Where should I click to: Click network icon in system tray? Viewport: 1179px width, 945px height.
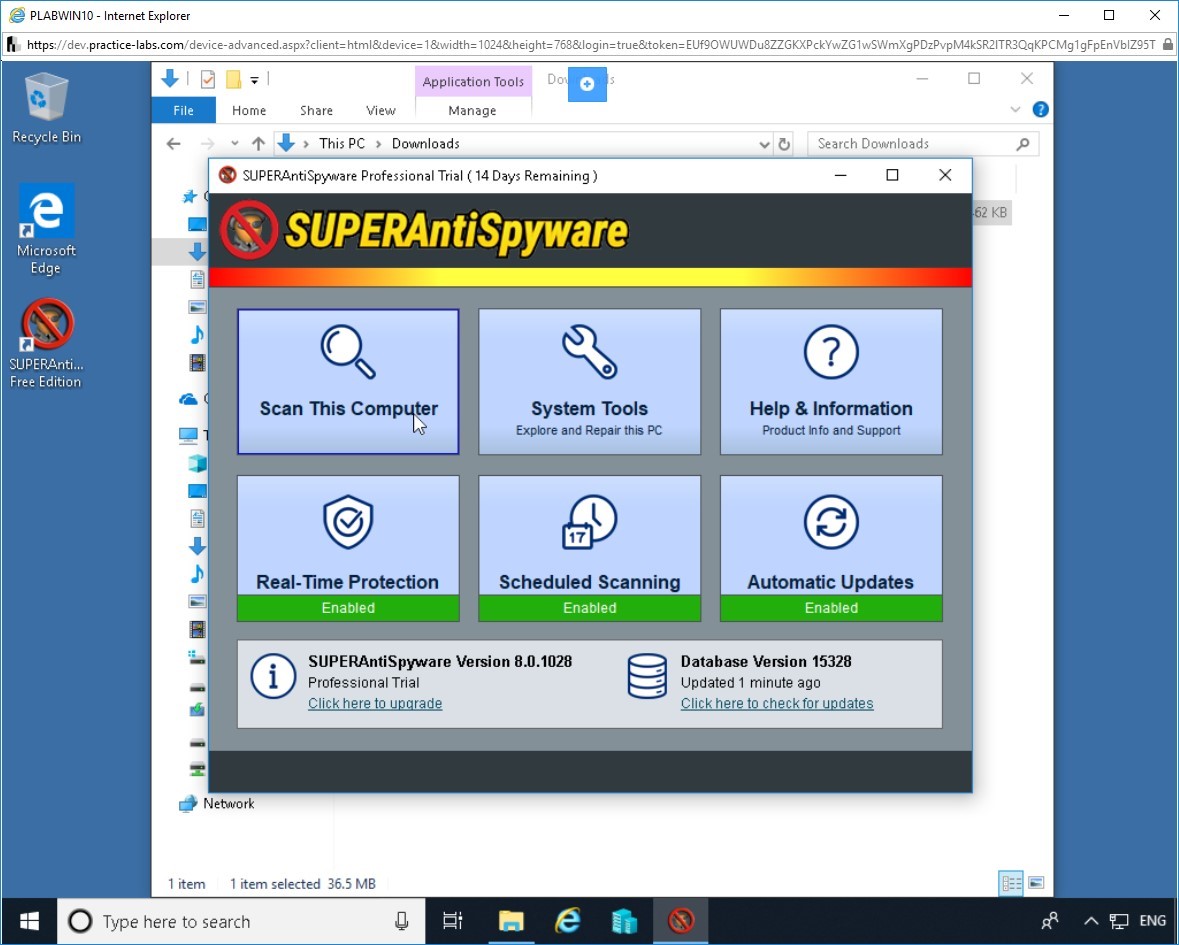[x=1119, y=921]
